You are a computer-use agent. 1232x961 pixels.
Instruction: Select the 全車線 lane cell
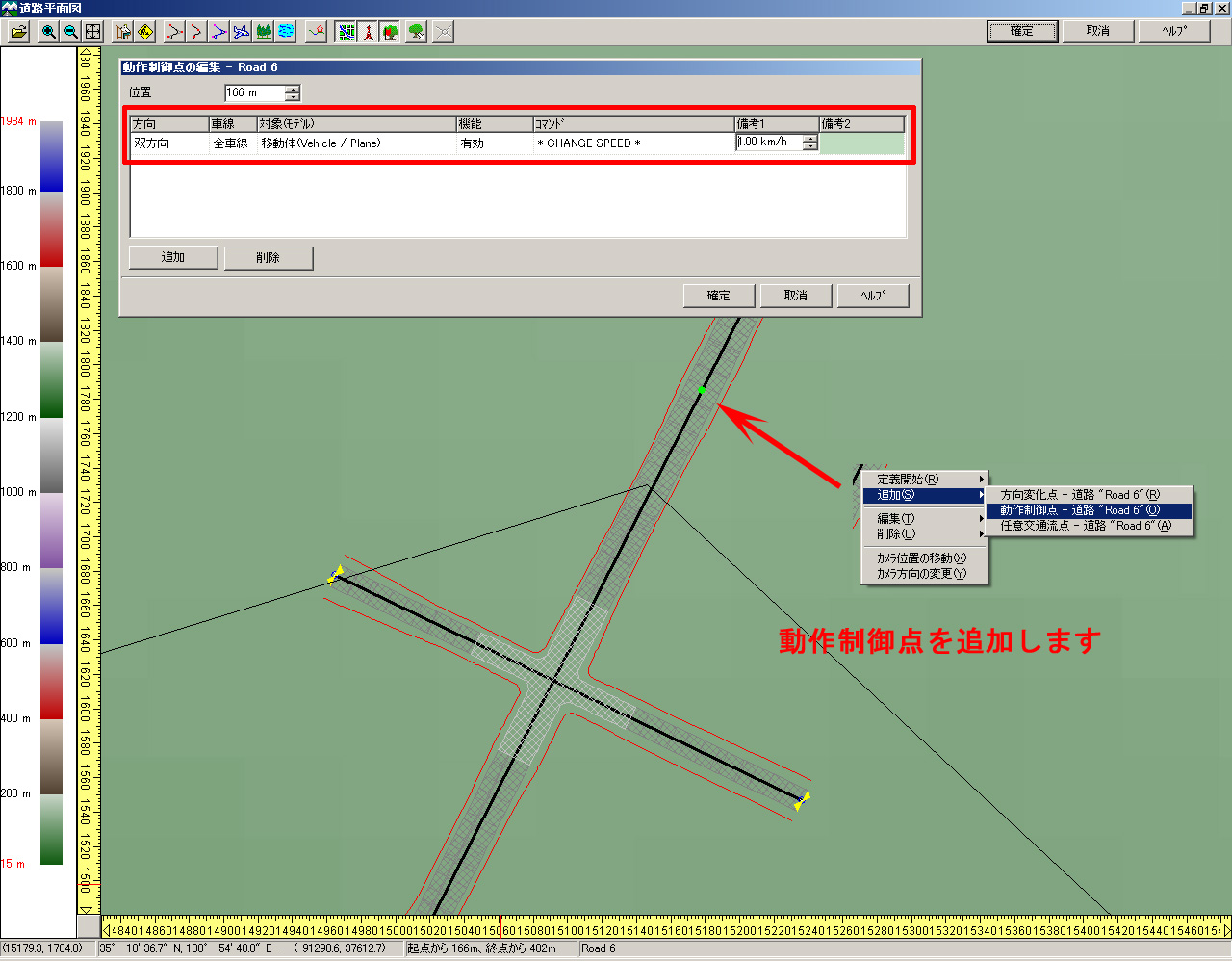click(233, 143)
